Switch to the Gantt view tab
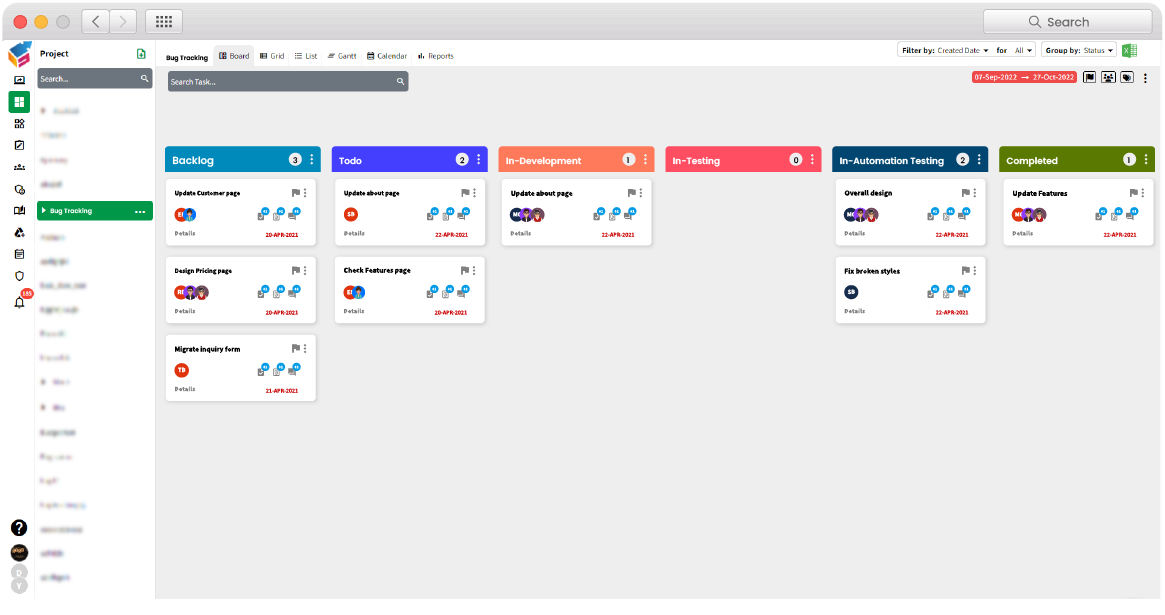Image resolution: width=1165 pixels, height=615 pixels. click(x=341, y=56)
